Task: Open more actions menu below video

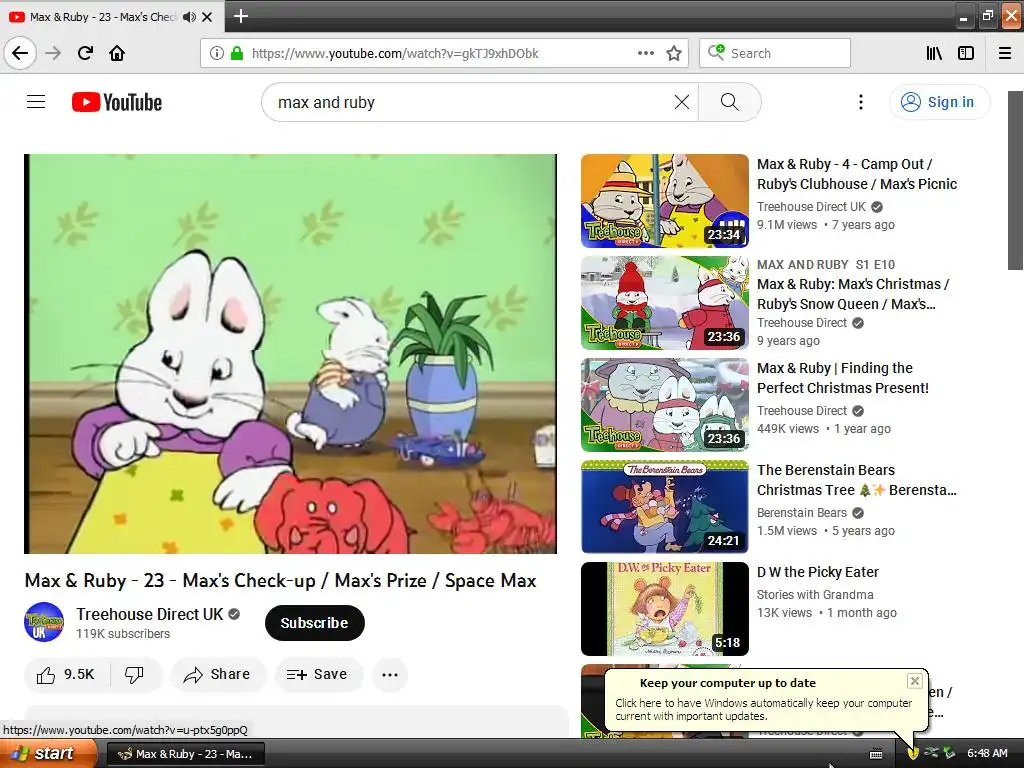Action: pos(390,674)
